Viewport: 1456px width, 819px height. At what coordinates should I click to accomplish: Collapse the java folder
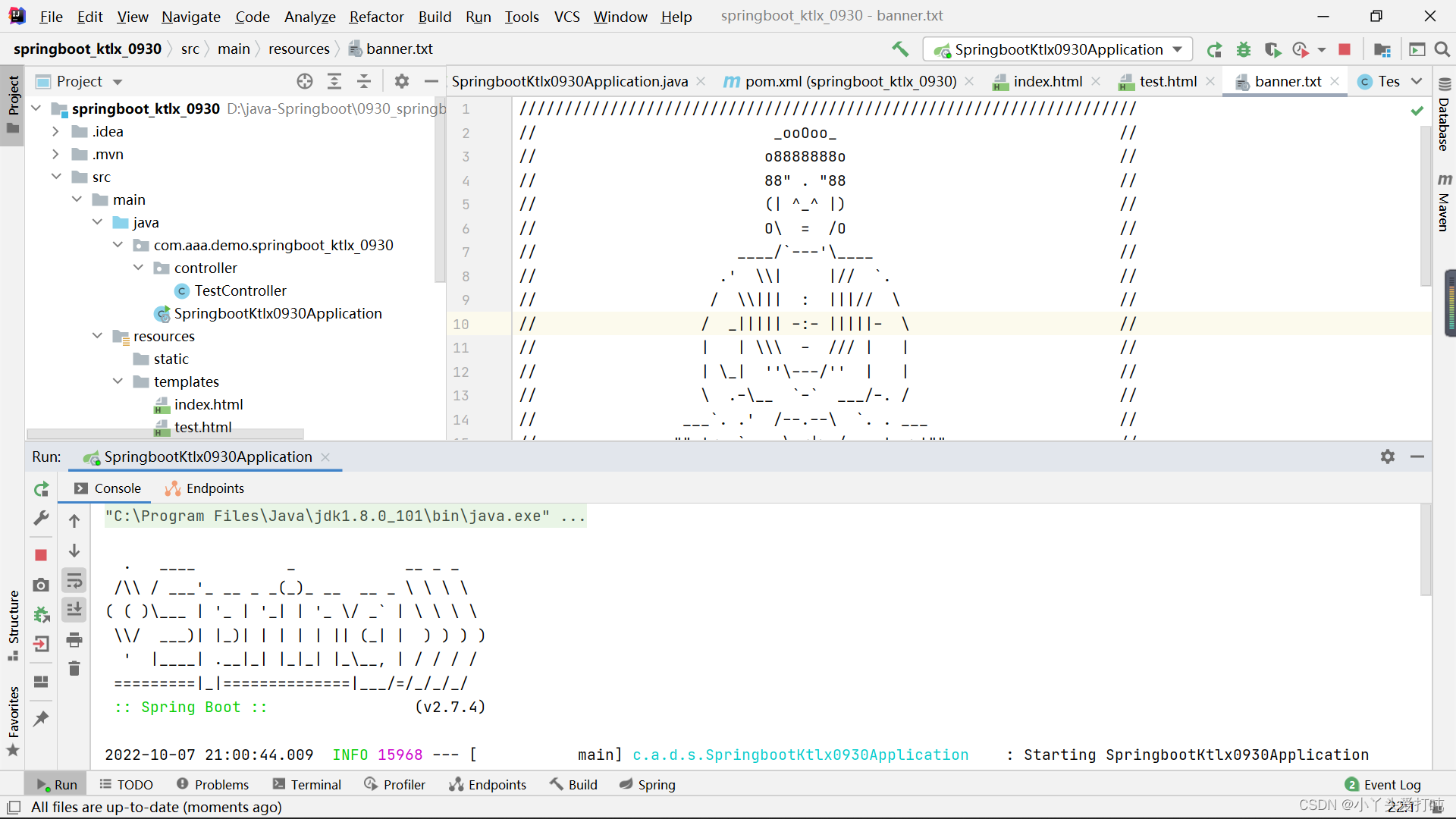coord(97,222)
